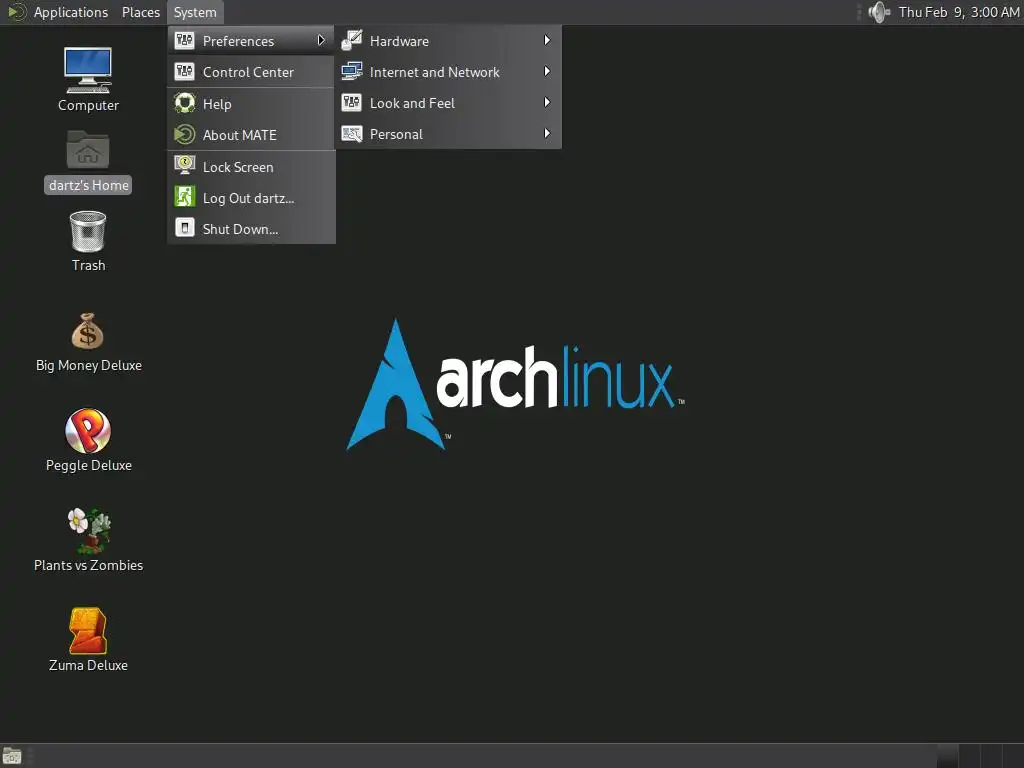Viewport: 1024px width, 768px height.
Task: Select the Peggle Deluxe game icon
Action: coord(88,431)
